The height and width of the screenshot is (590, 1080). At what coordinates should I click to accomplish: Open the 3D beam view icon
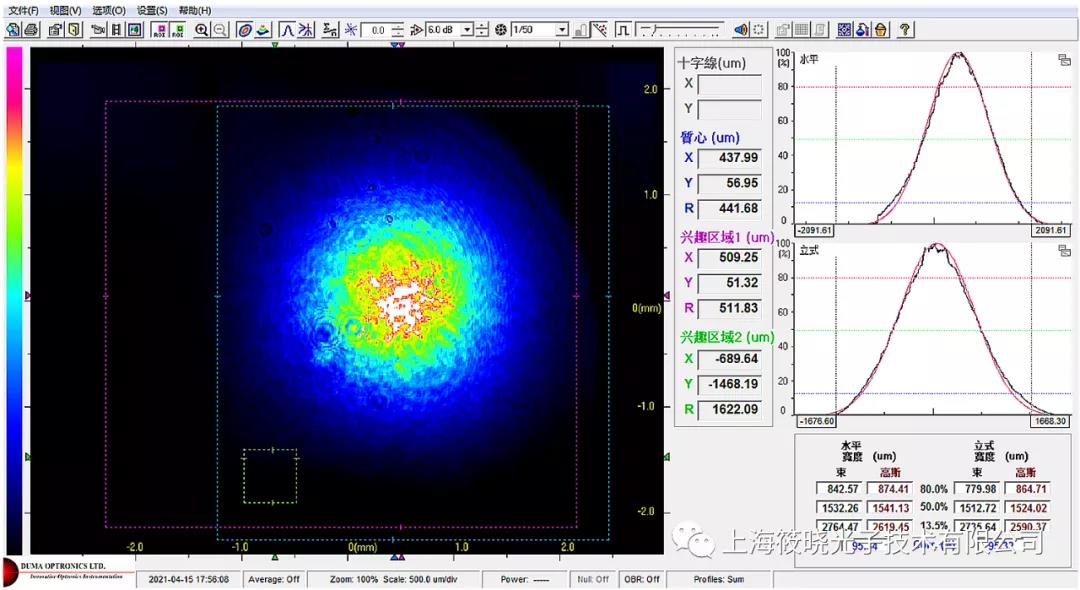click(263, 30)
